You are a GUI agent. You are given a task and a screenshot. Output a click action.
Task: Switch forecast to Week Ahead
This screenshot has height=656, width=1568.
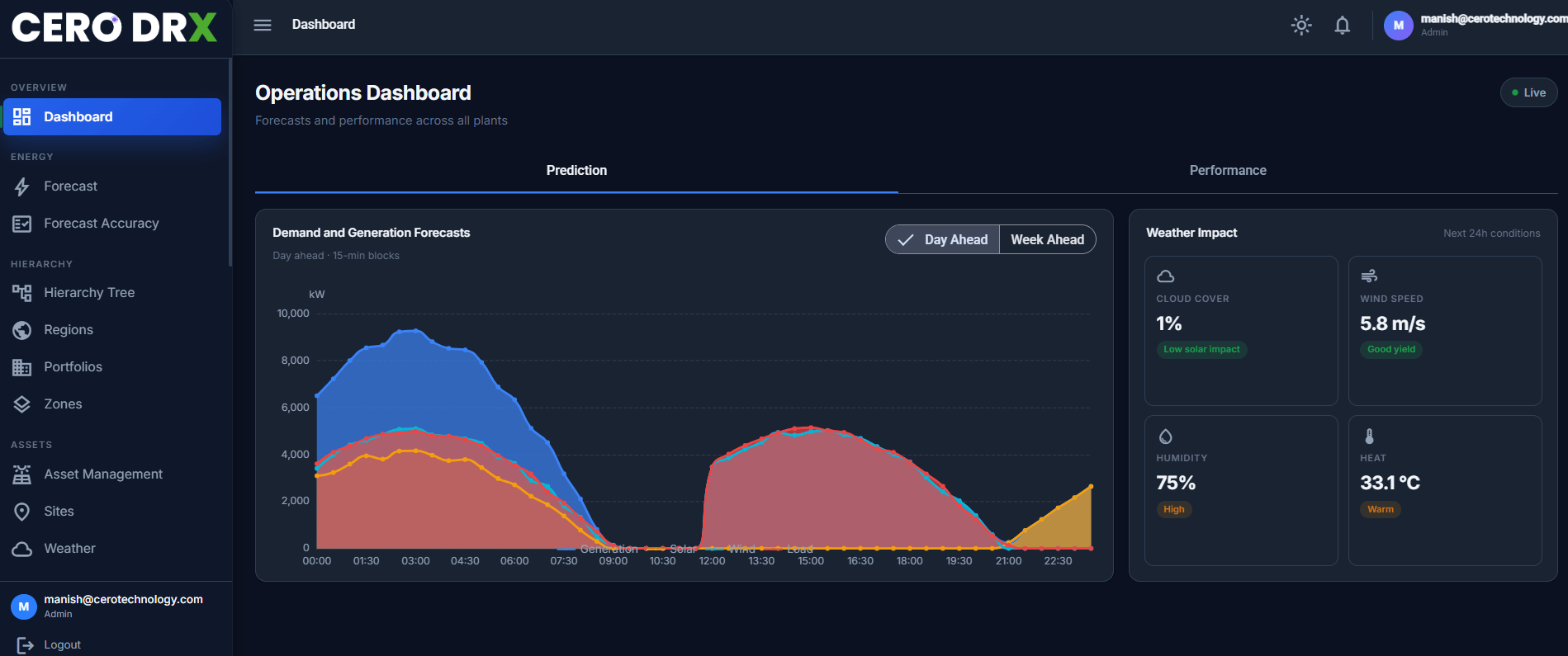(x=1047, y=239)
